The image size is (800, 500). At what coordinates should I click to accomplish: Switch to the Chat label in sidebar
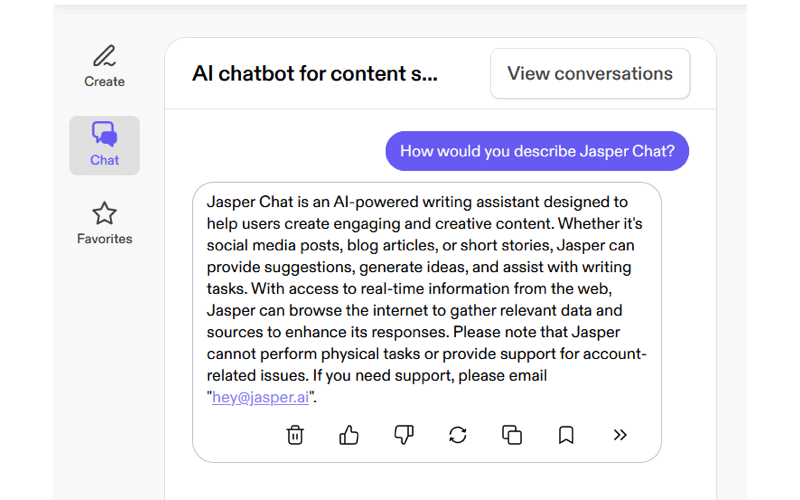pos(104,160)
